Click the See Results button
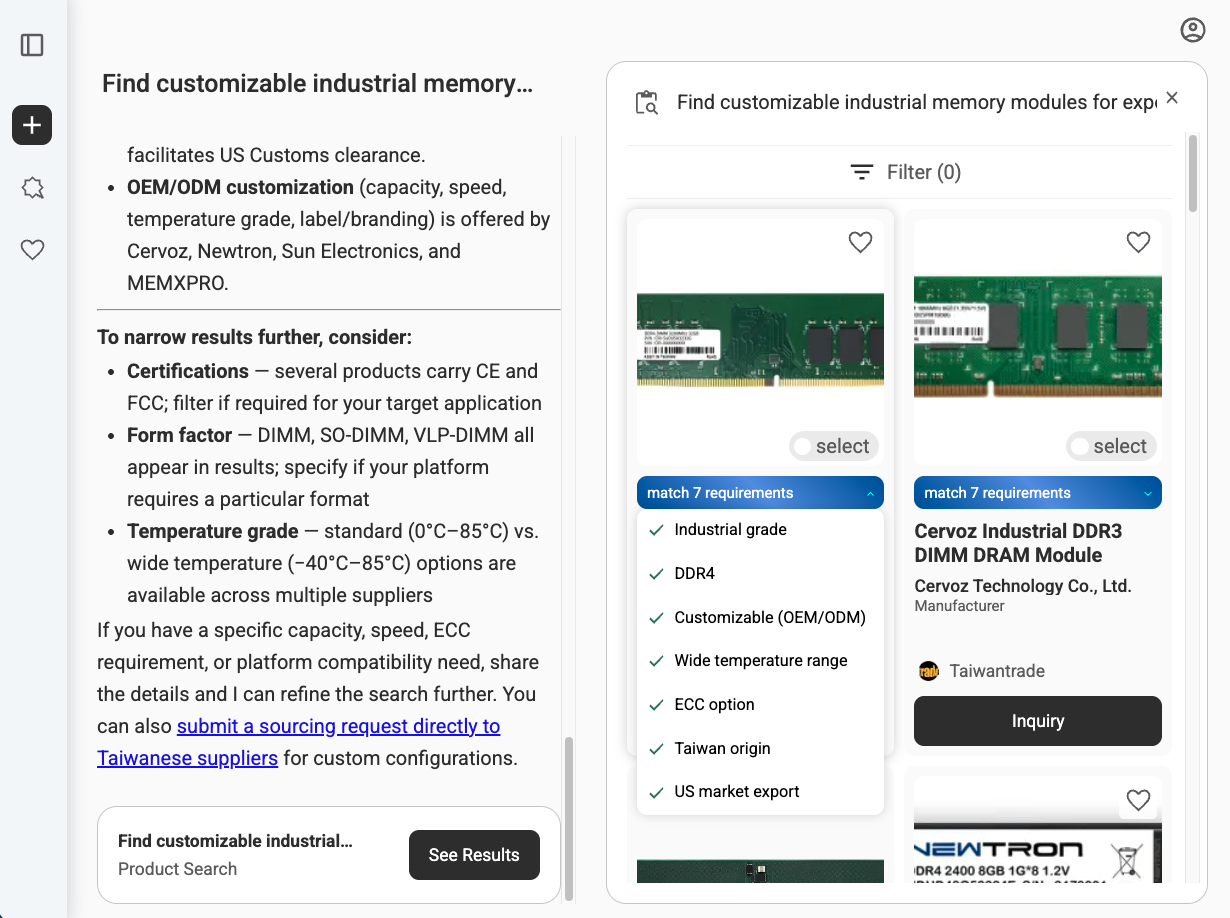 [x=474, y=855]
